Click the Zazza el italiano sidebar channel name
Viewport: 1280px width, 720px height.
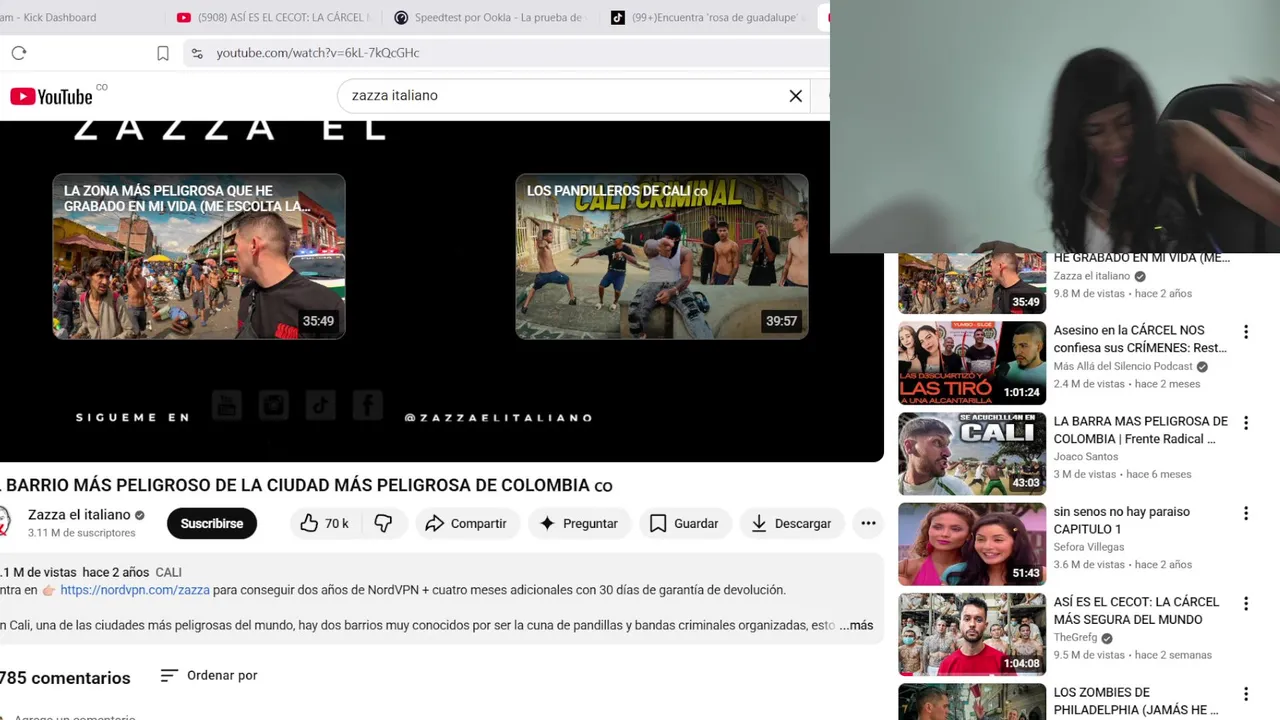click(1091, 276)
